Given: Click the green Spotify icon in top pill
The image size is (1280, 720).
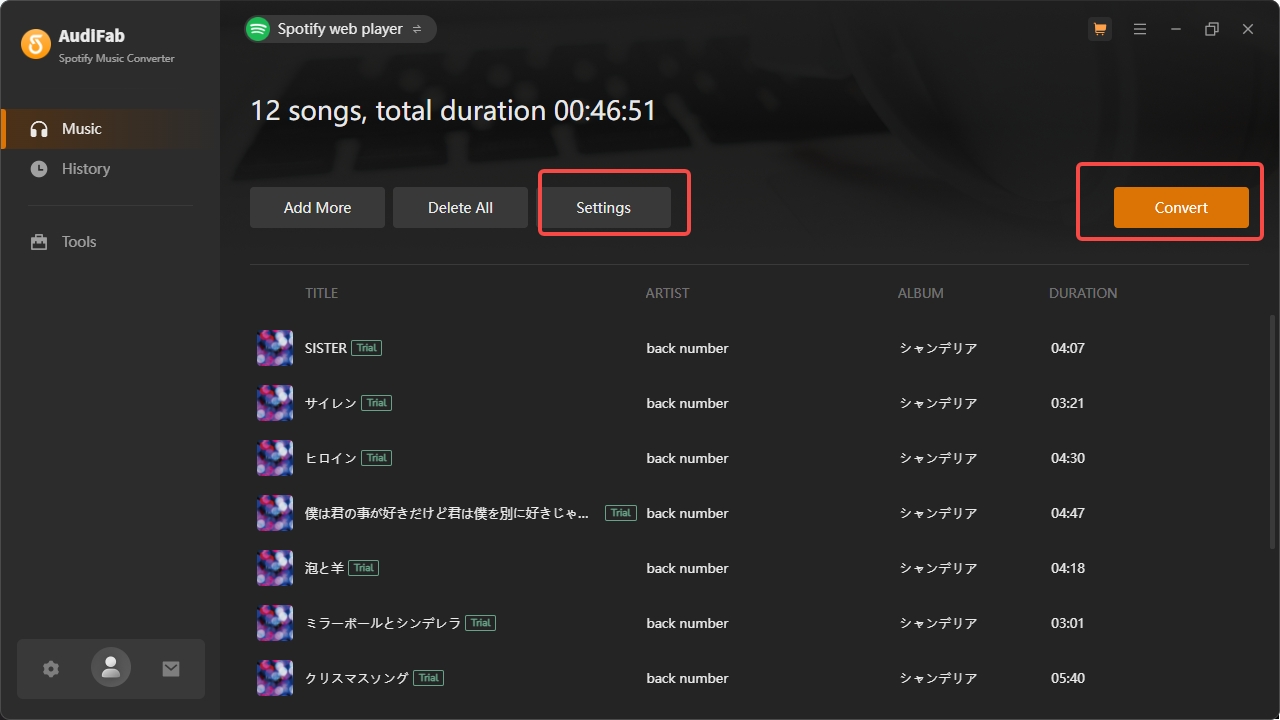Looking at the screenshot, I should [x=259, y=29].
